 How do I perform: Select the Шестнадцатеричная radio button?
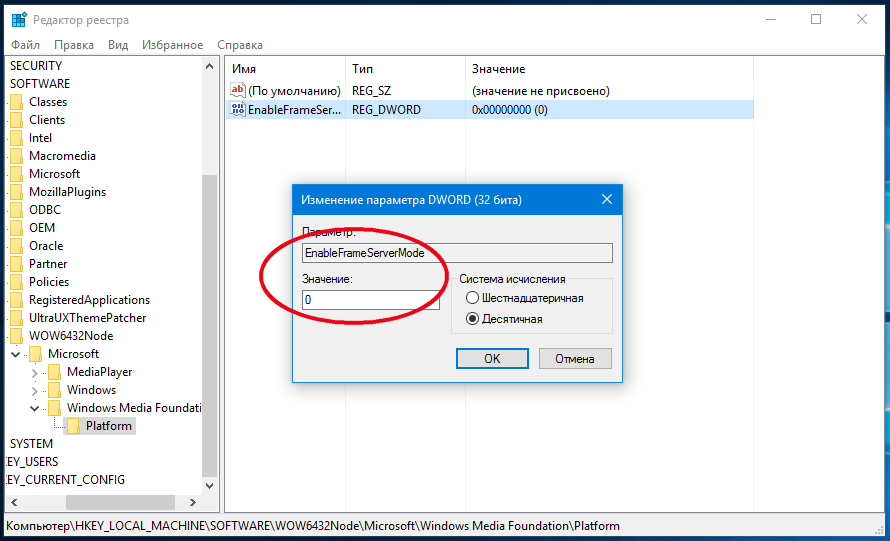tap(472, 298)
